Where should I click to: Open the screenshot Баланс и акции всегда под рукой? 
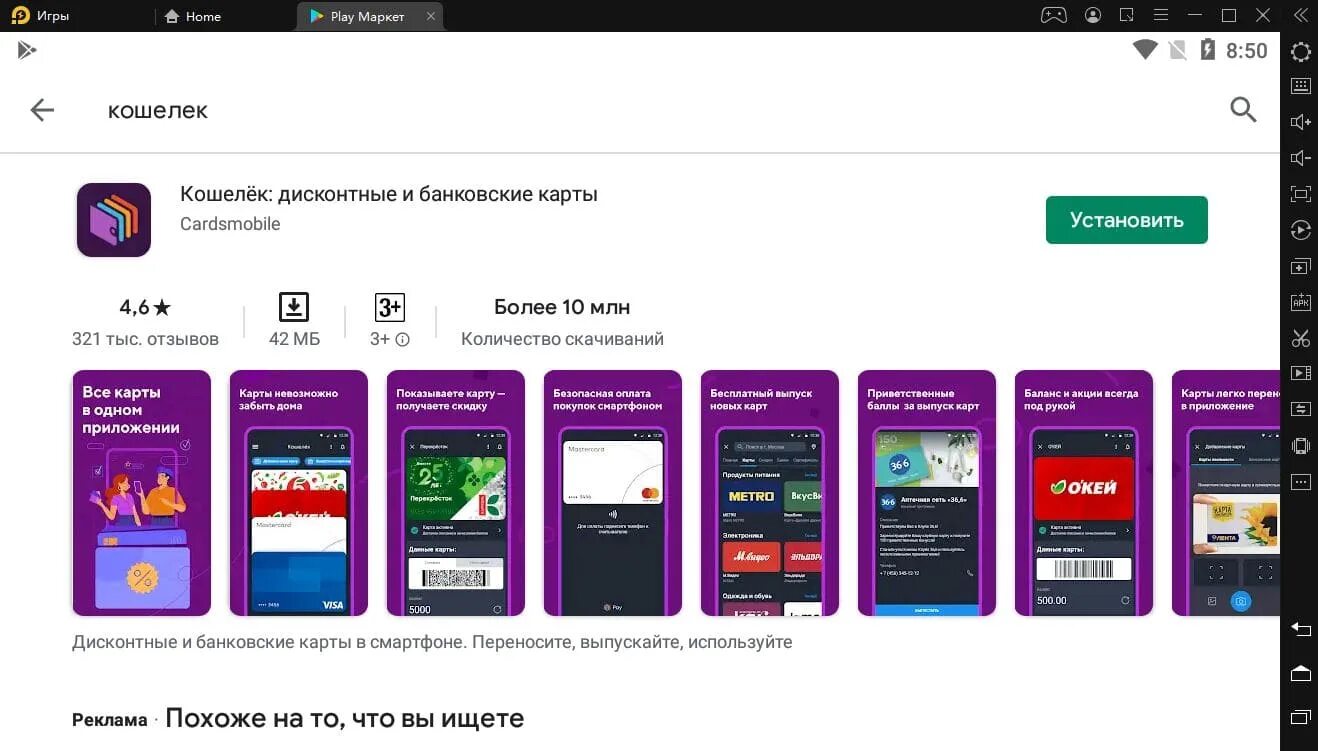point(1083,493)
